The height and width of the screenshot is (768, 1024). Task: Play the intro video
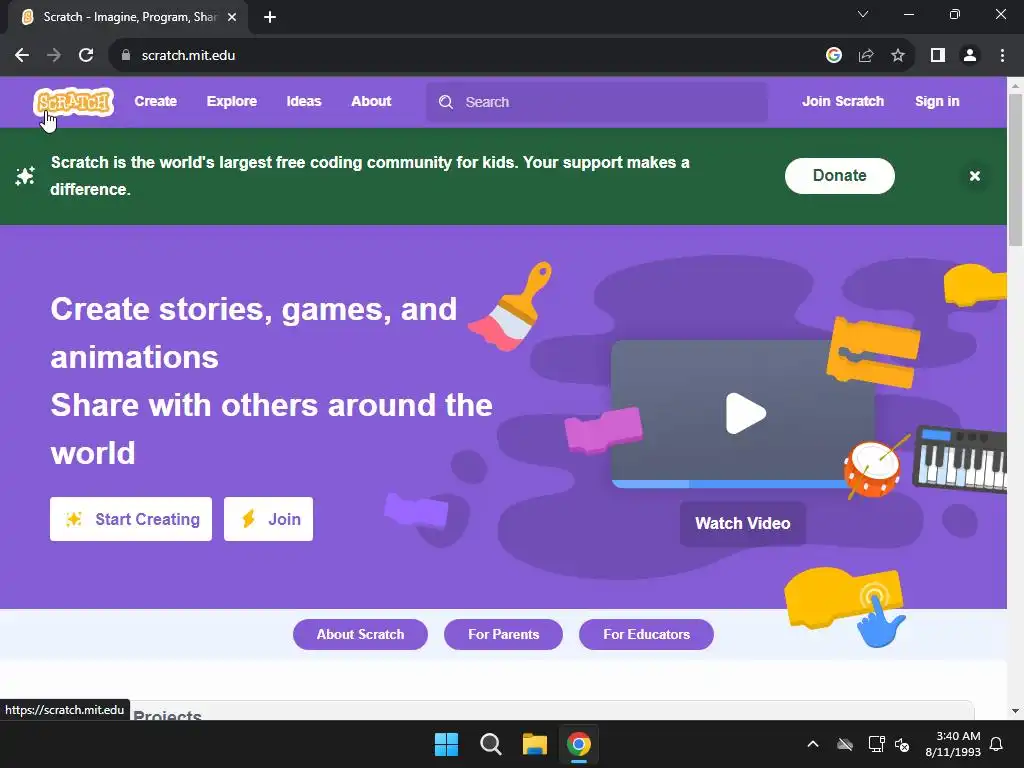click(x=746, y=413)
